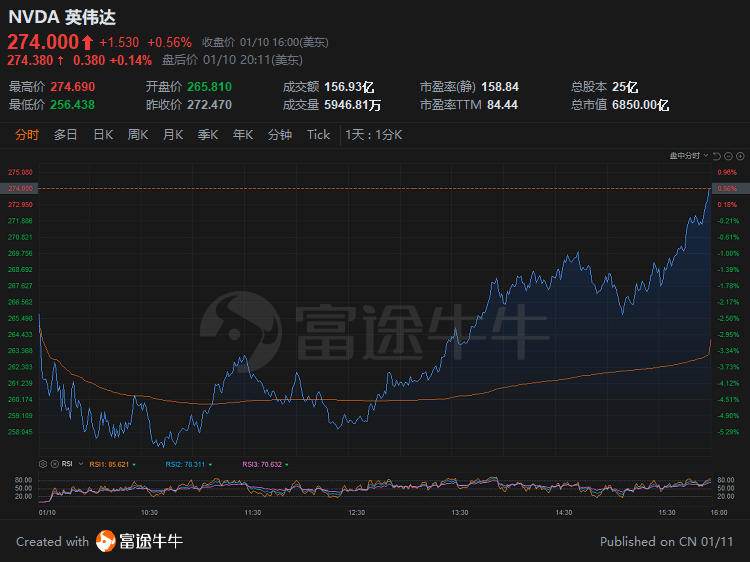Click the 总股本 value 25亿

pos(625,87)
